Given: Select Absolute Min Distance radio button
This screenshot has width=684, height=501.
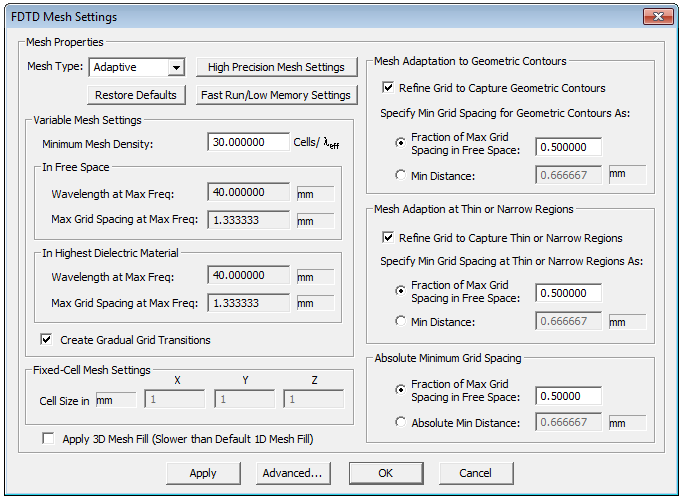Looking at the screenshot, I should coord(401,423).
